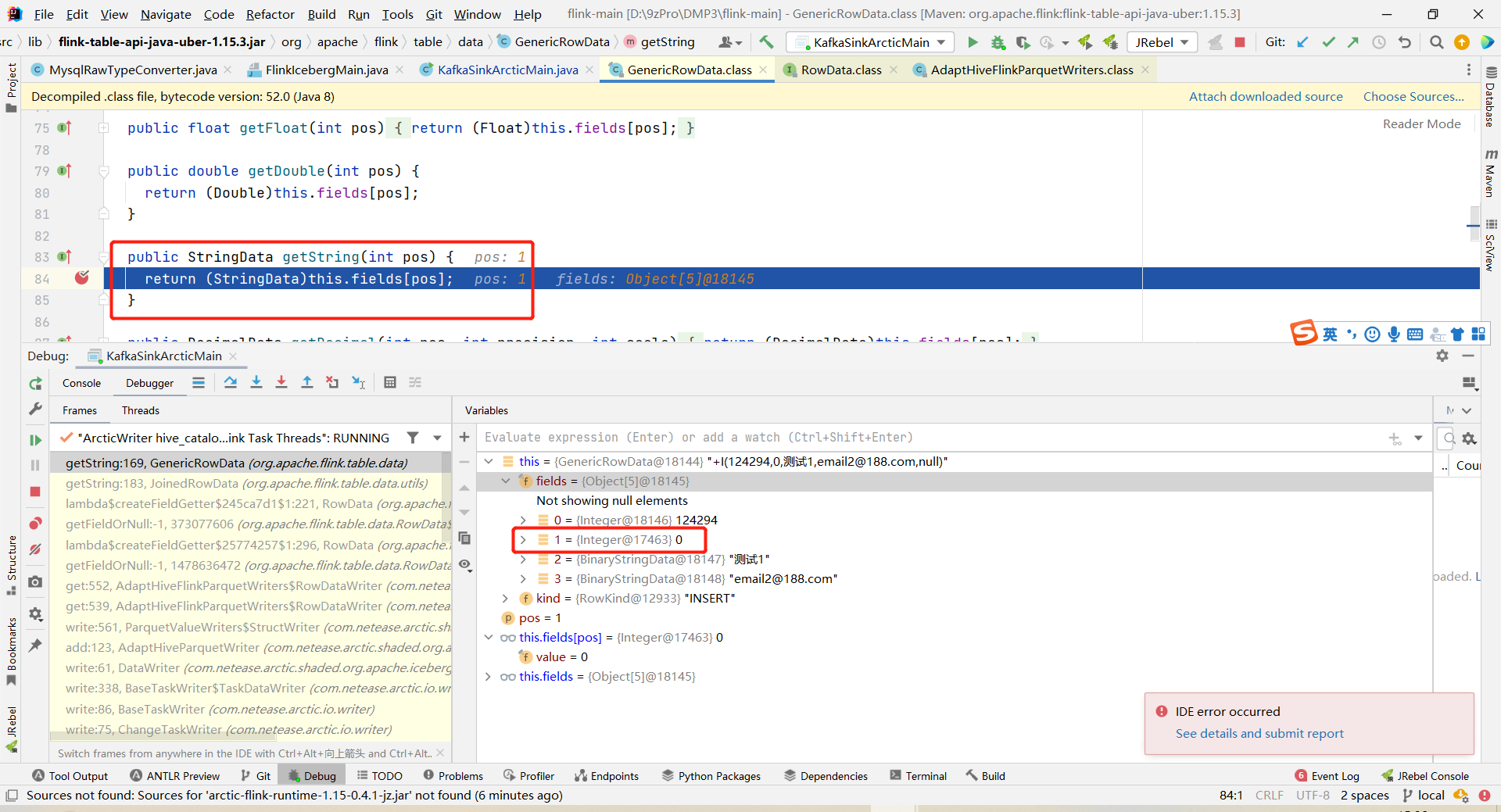The width and height of the screenshot is (1501, 812).
Task: Open the Git menu in the menu bar
Action: point(434,14)
